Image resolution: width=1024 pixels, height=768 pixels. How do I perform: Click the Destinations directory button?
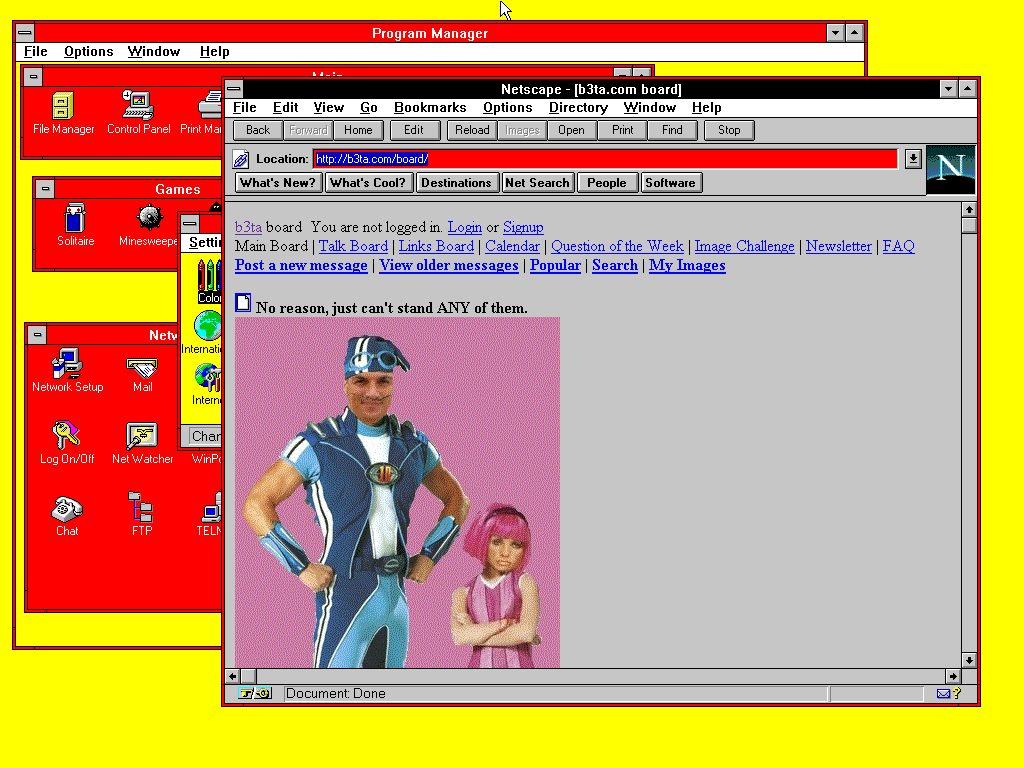coord(456,183)
